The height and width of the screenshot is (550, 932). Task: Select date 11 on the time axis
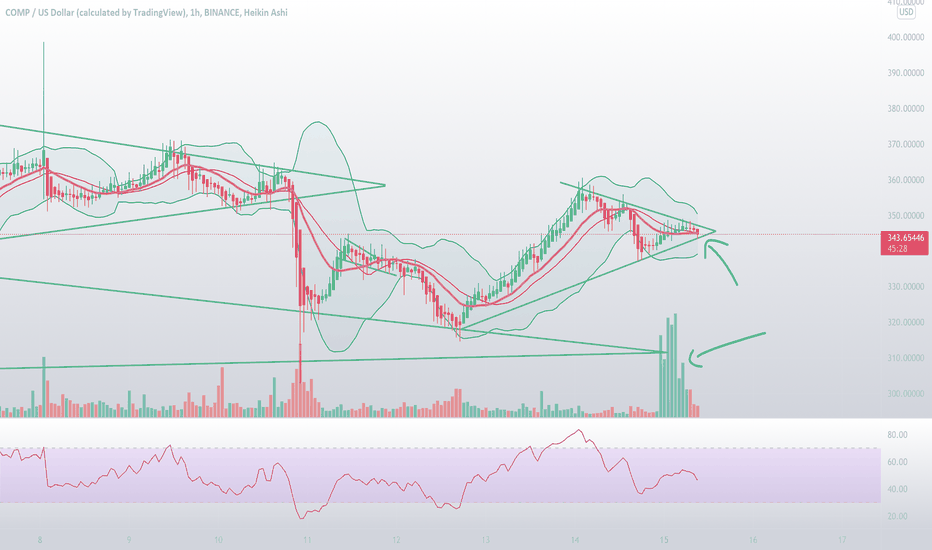307,540
